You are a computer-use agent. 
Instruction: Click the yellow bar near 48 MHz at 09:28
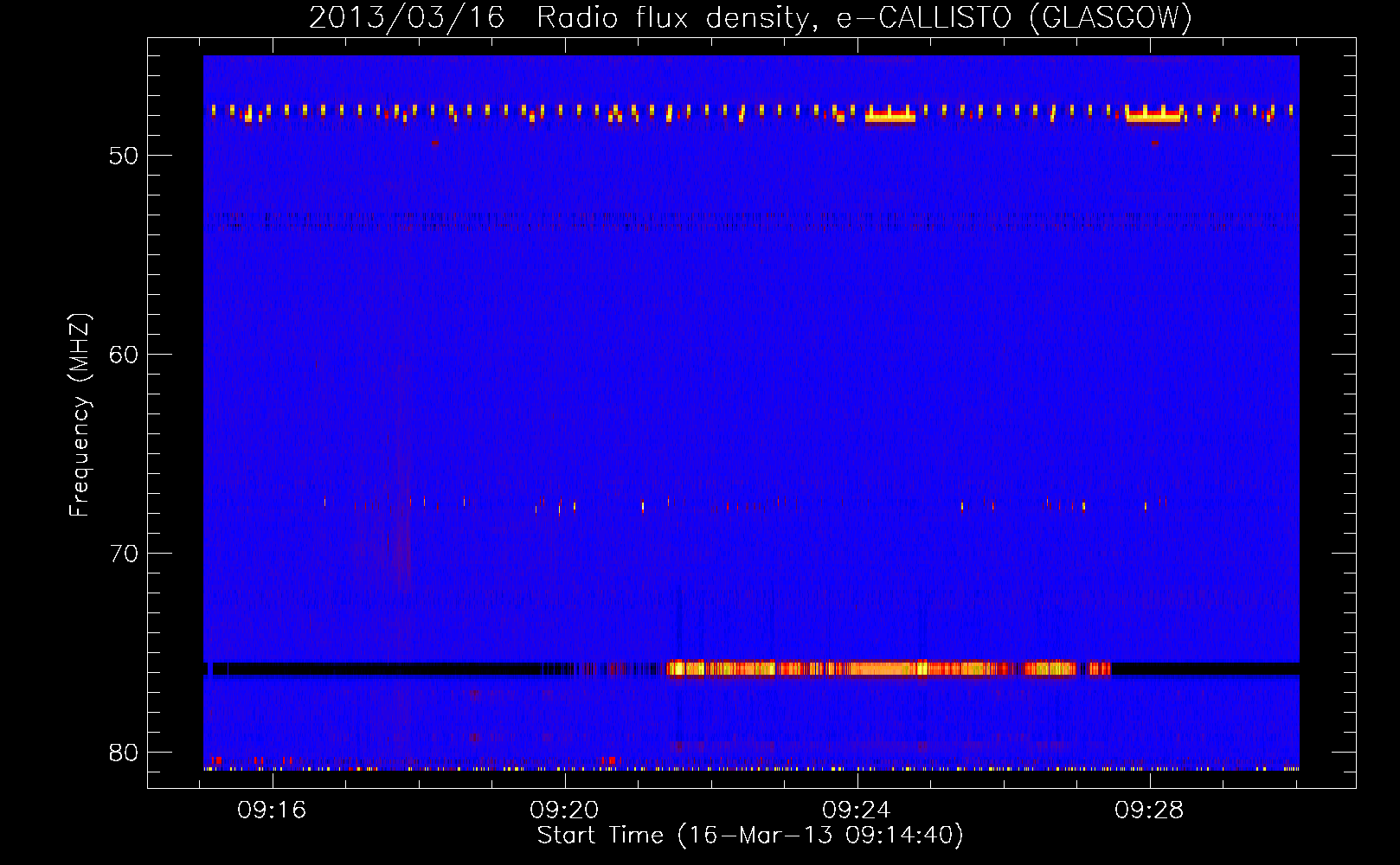[x=1153, y=115]
